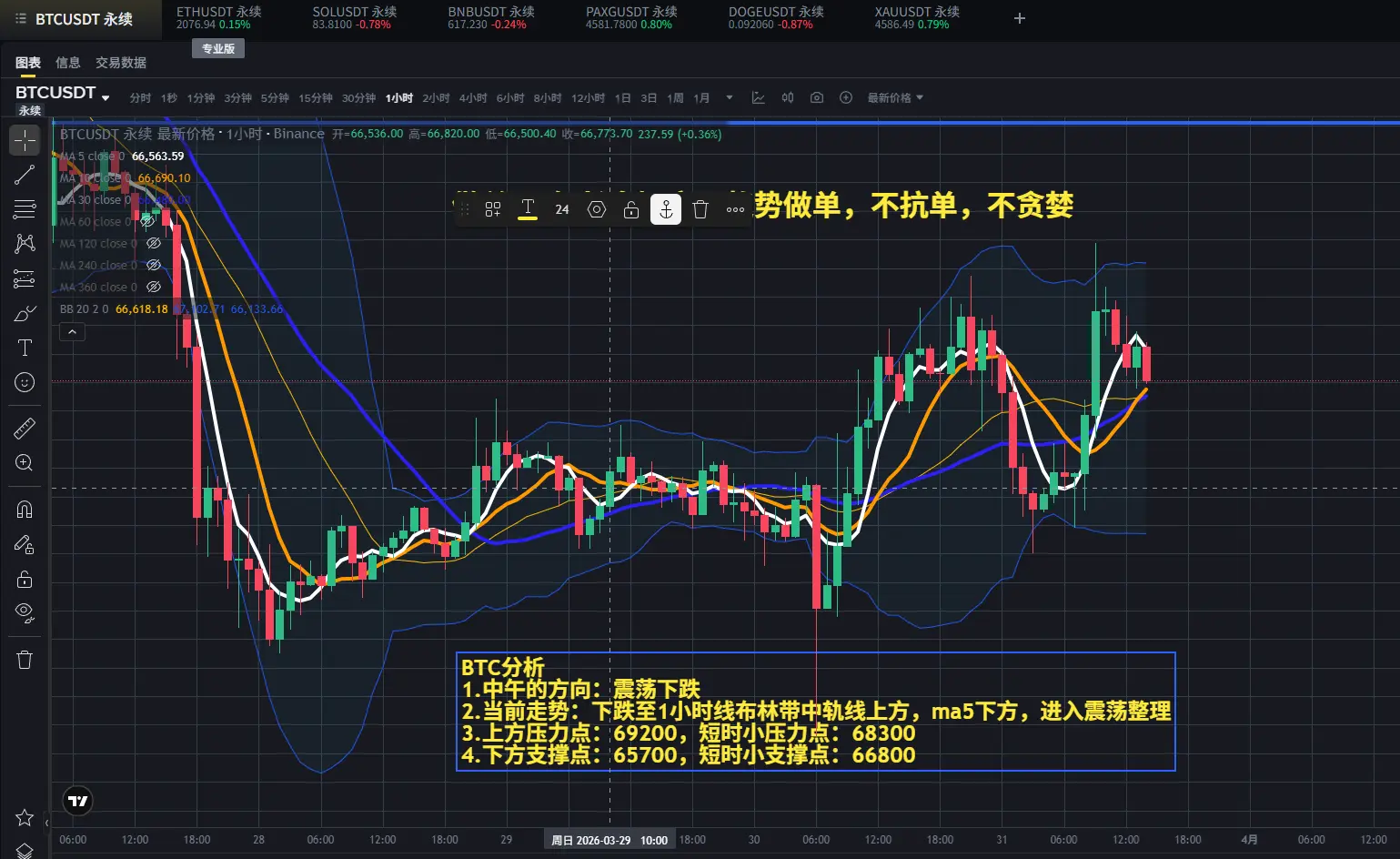This screenshot has width=1400, height=859.
Task: Click the 2026-03-29 10:00 time axis label
Action: tap(609, 840)
